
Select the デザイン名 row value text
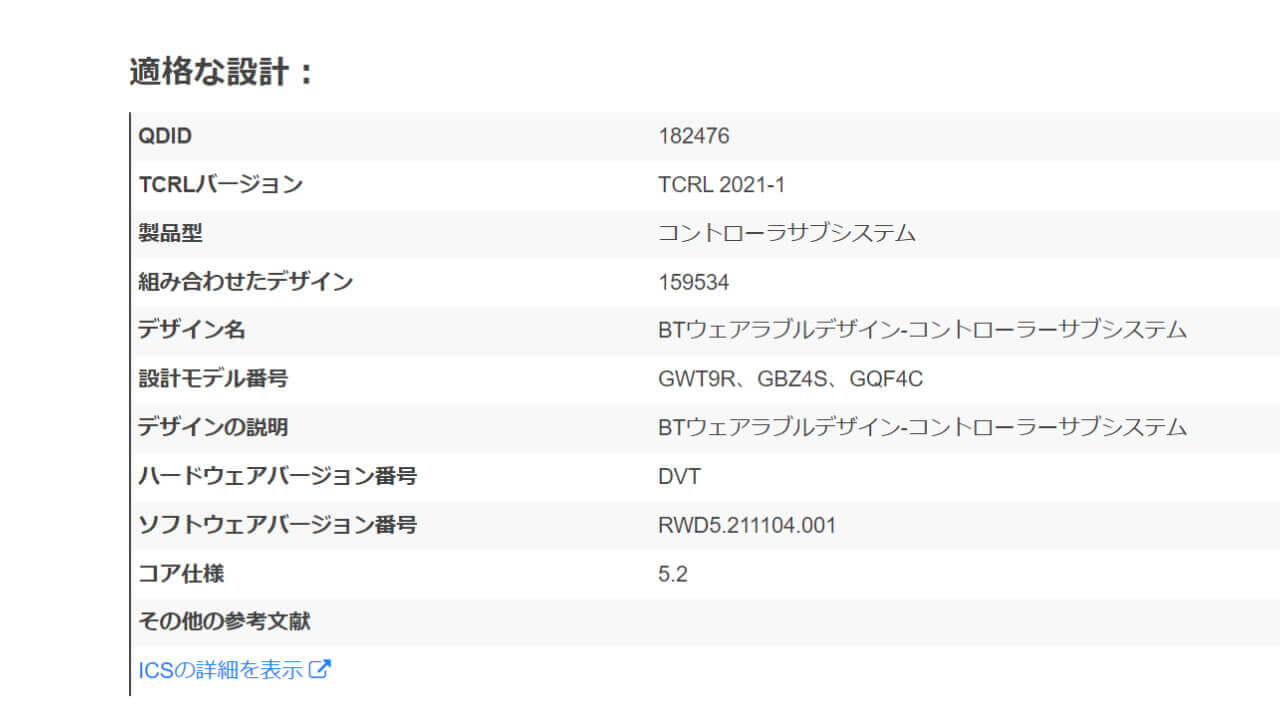point(922,330)
